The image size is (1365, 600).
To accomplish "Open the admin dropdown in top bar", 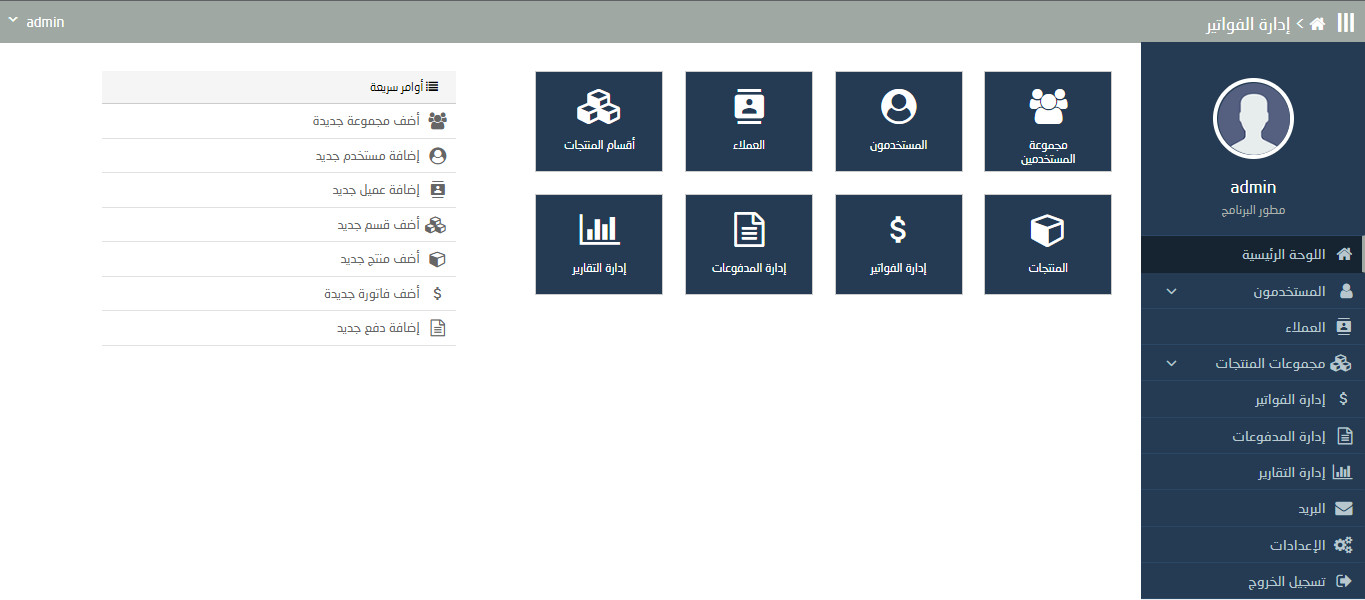I will (36, 21).
